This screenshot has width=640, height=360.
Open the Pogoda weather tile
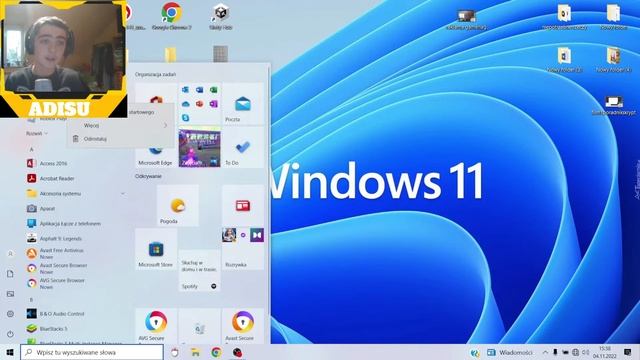pos(178,206)
